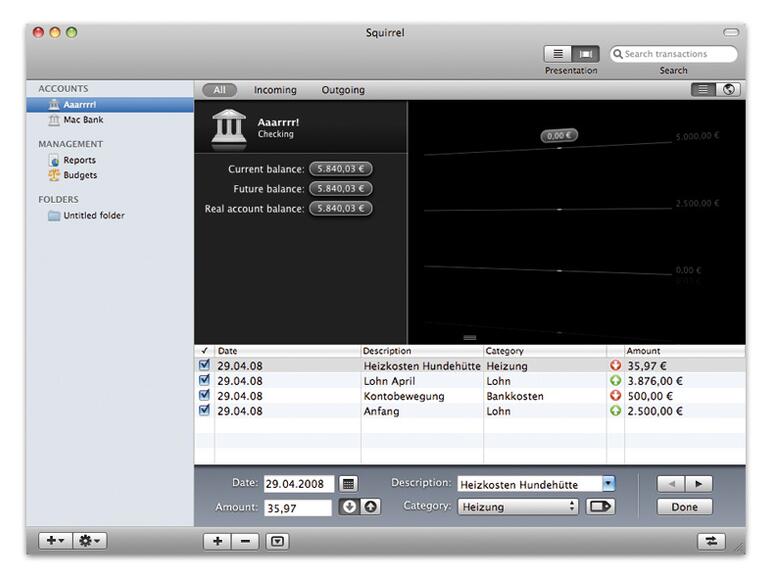Click the outgoing down-arrow amount button
Image resolution: width=770 pixels, height=578 pixels.
(349, 507)
